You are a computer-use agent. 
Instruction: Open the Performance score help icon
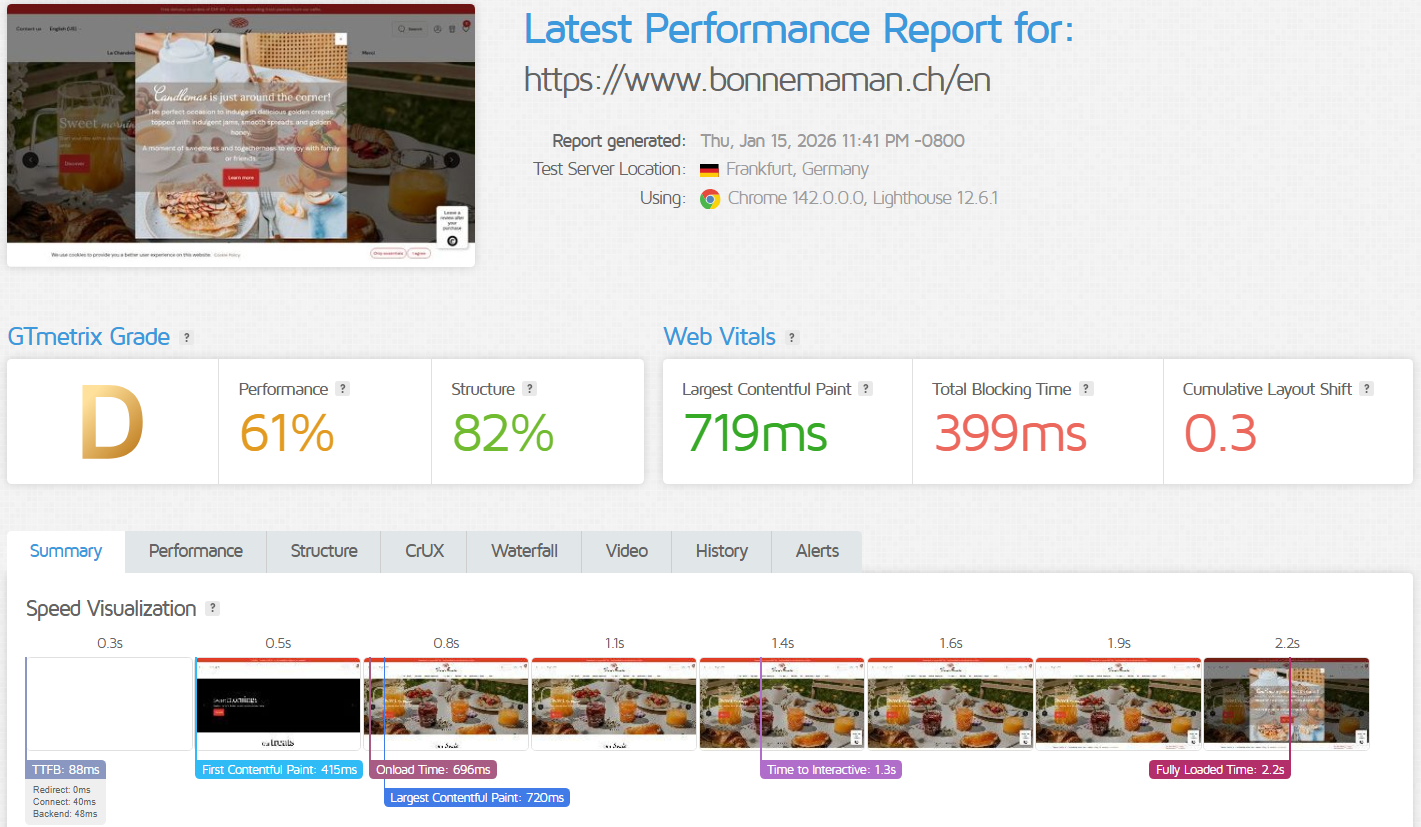342,389
